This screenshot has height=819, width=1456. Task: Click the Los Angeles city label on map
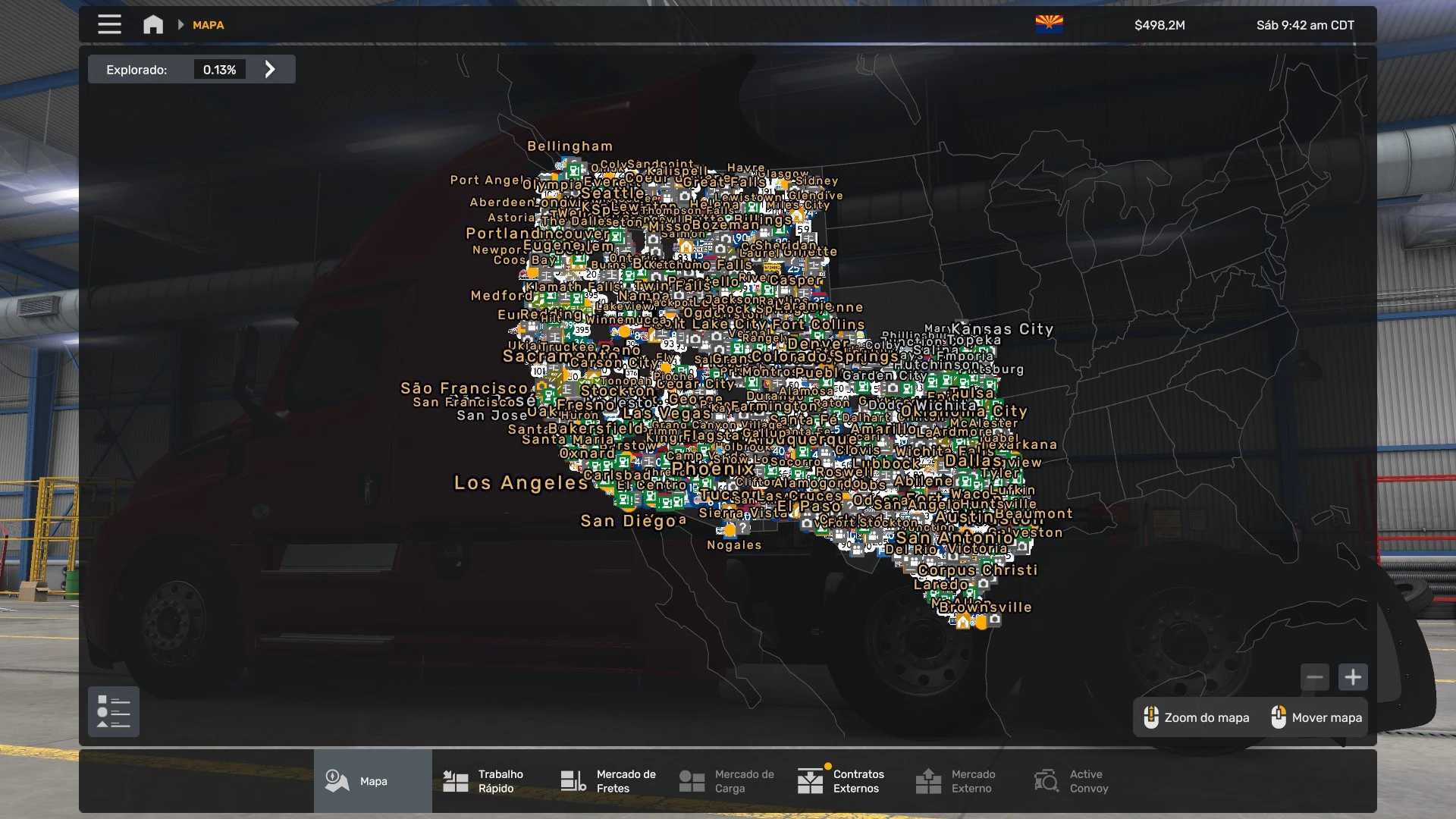(x=521, y=483)
